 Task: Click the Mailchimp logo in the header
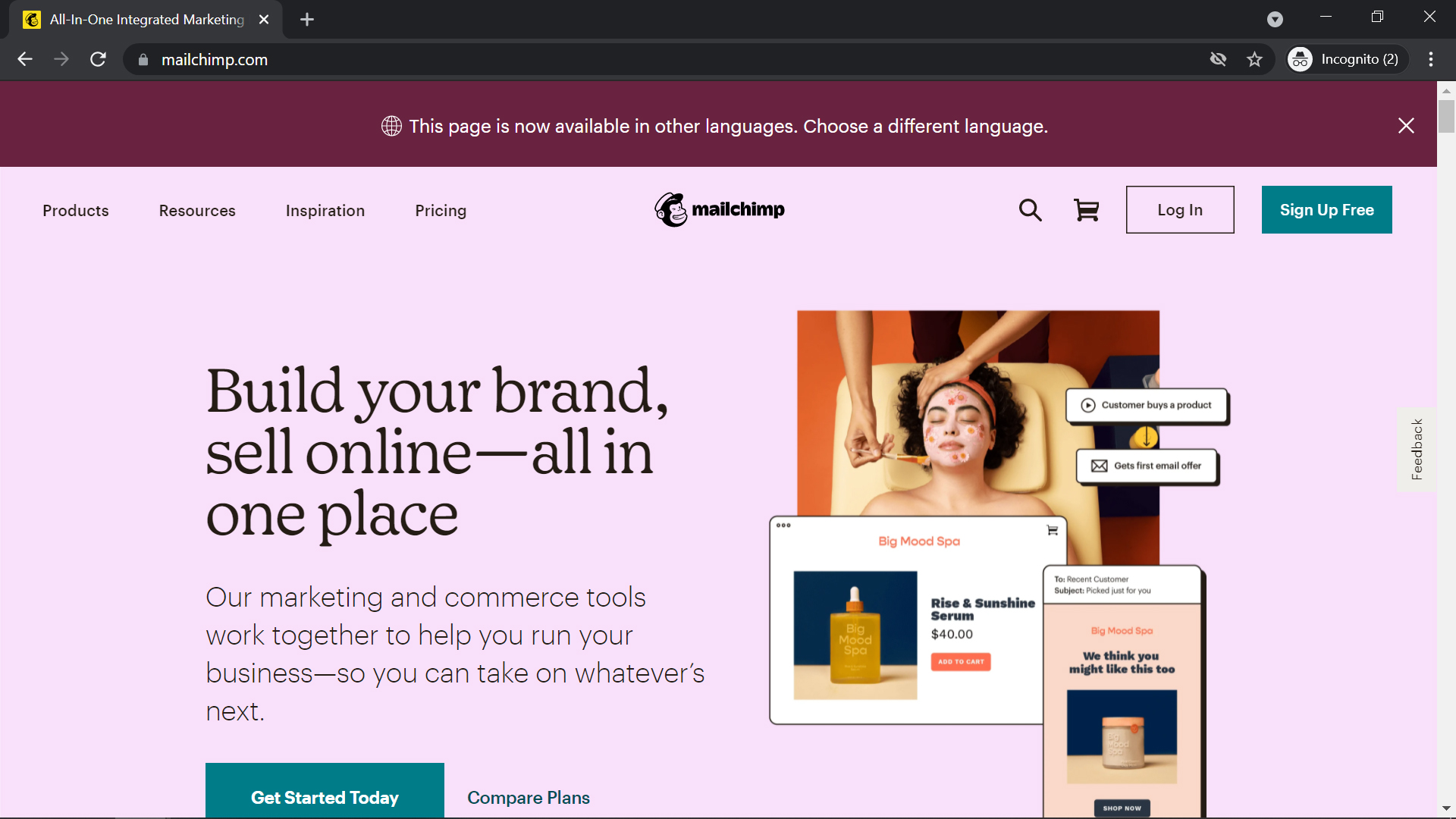pyautogui.click(x=720, y=209)
